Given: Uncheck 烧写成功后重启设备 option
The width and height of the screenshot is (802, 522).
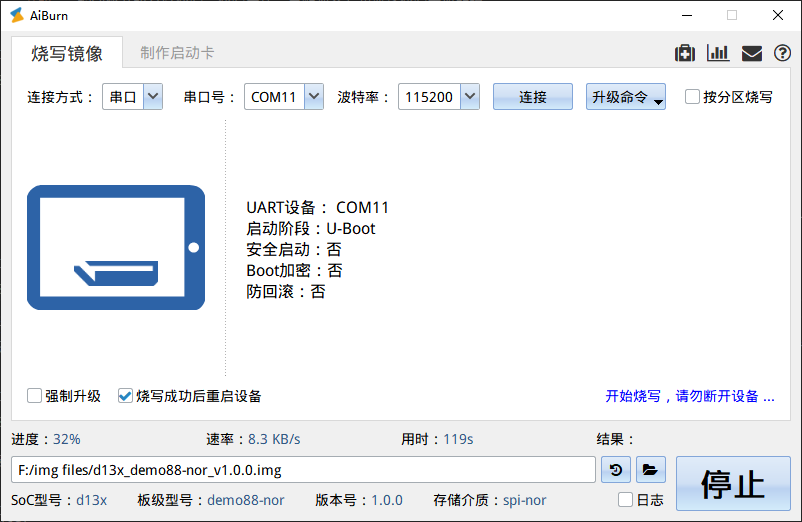Looking at the screenshot, I should (x=125, y=396).
